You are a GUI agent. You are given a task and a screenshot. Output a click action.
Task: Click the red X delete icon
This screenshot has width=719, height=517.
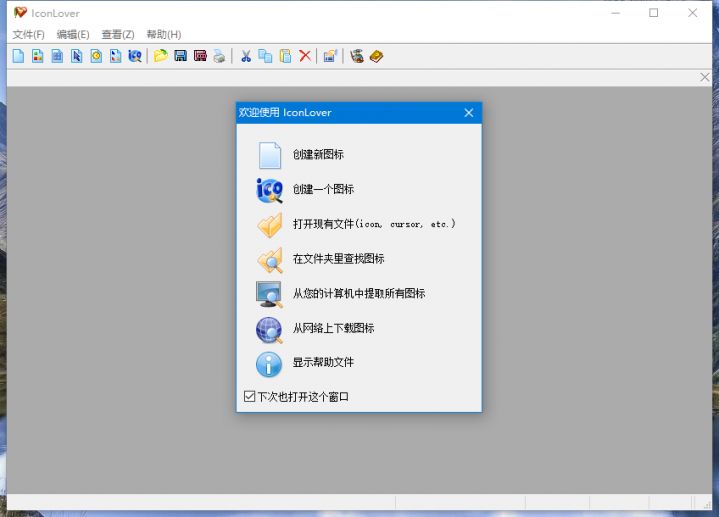(305, 56)
